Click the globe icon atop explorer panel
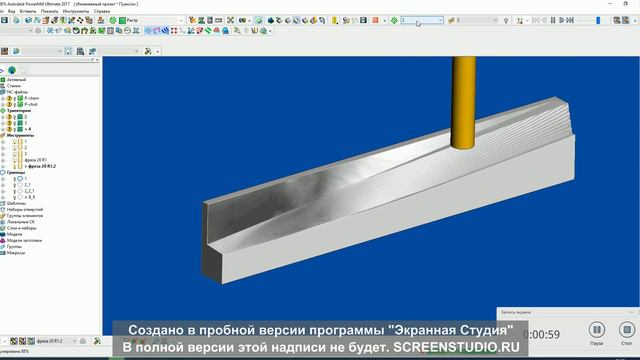This screenshot has width=640, height=360. click(12, 70)
